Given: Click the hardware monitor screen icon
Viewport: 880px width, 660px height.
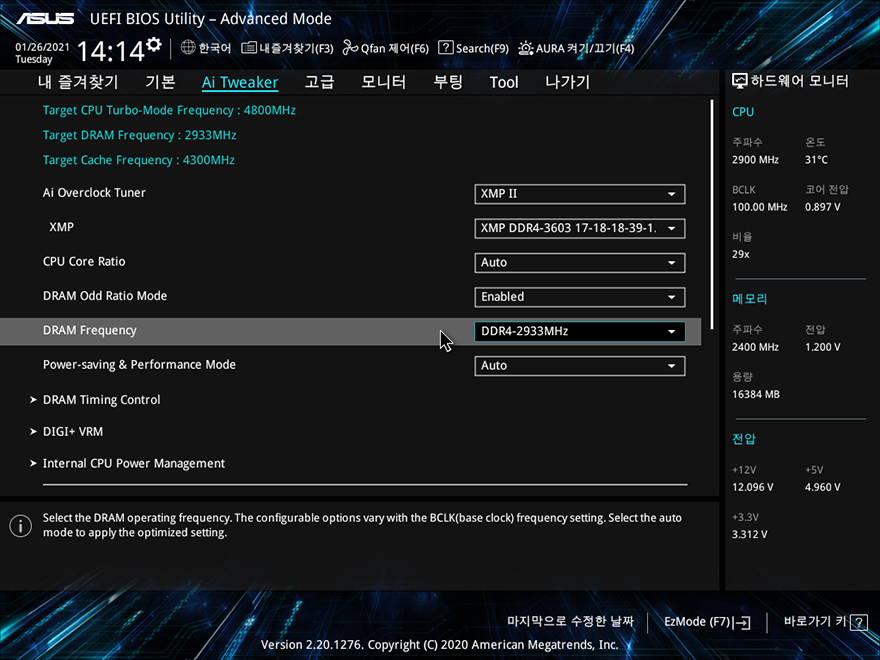Looking at the screenshot, I should [x=740, y=81].
